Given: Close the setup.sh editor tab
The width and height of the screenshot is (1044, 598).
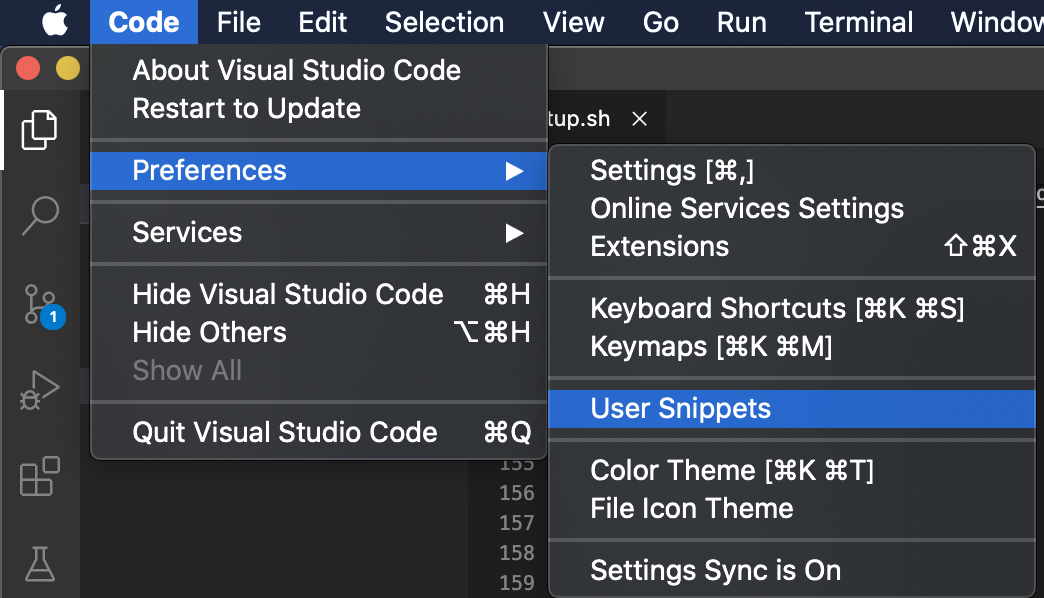Looking at the screenshot, I should 640,119.
